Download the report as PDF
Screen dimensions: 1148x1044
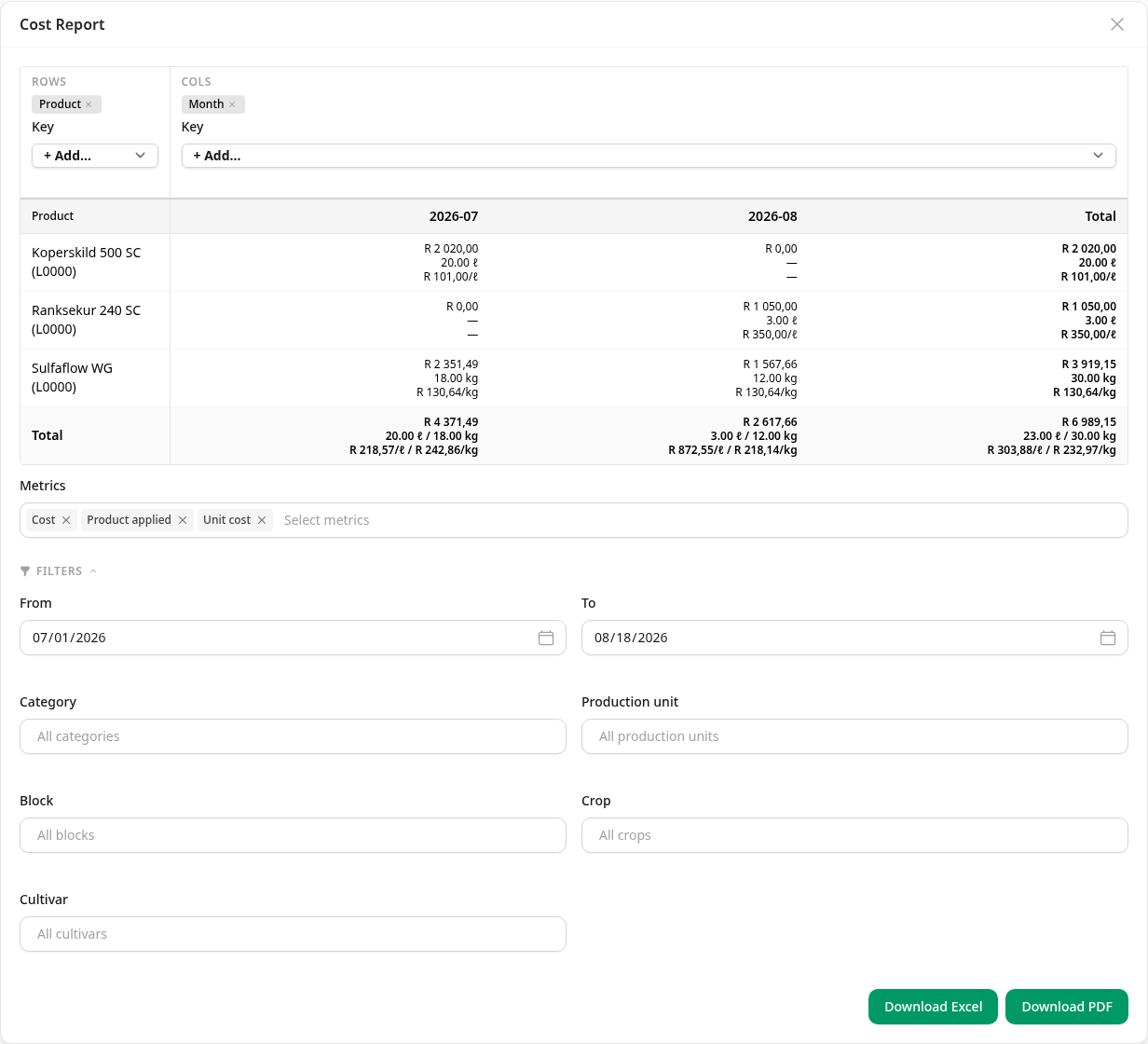point(1067,1007)
